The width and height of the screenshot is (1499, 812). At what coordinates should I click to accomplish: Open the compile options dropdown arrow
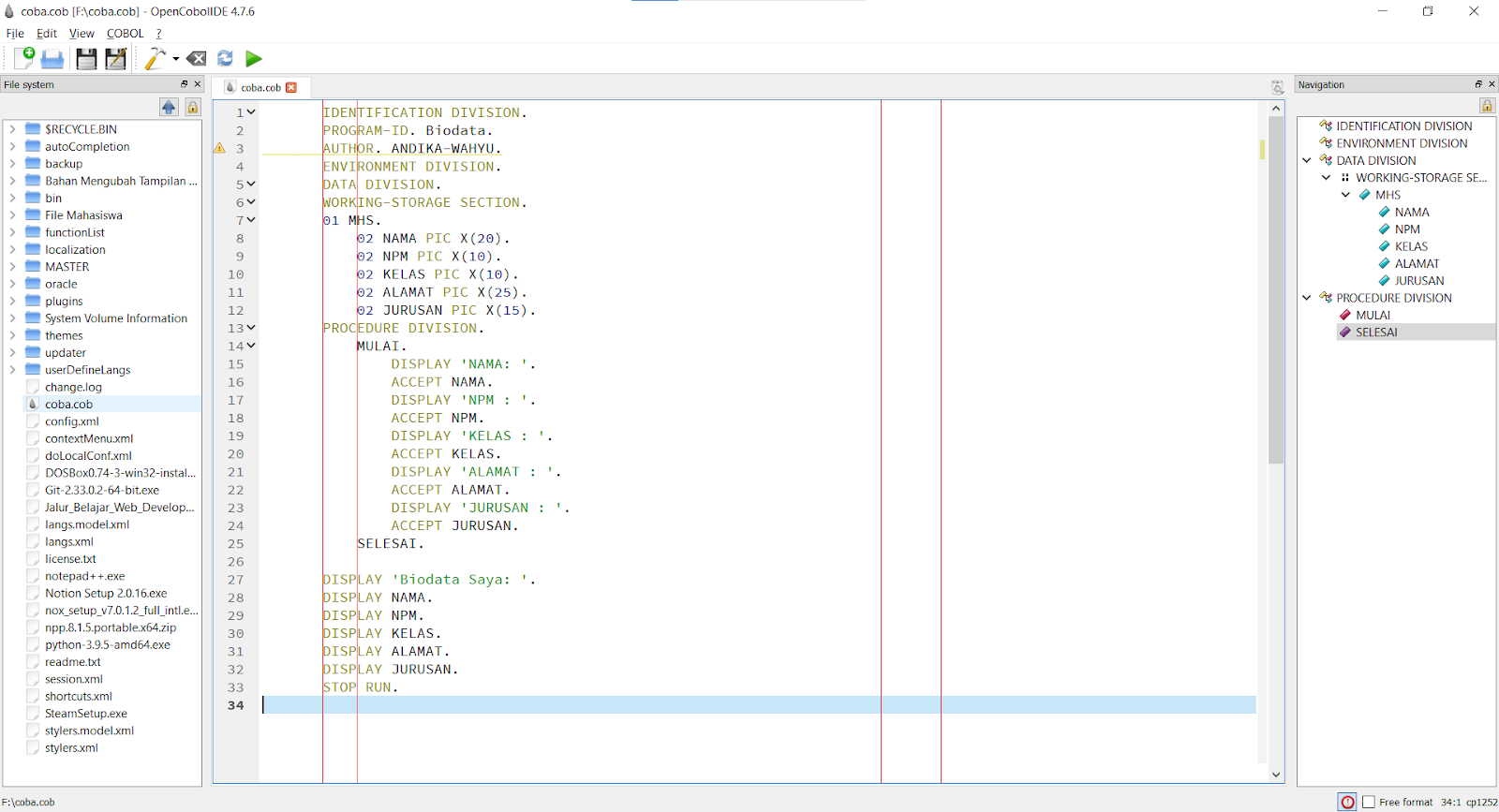pos(176,59)
